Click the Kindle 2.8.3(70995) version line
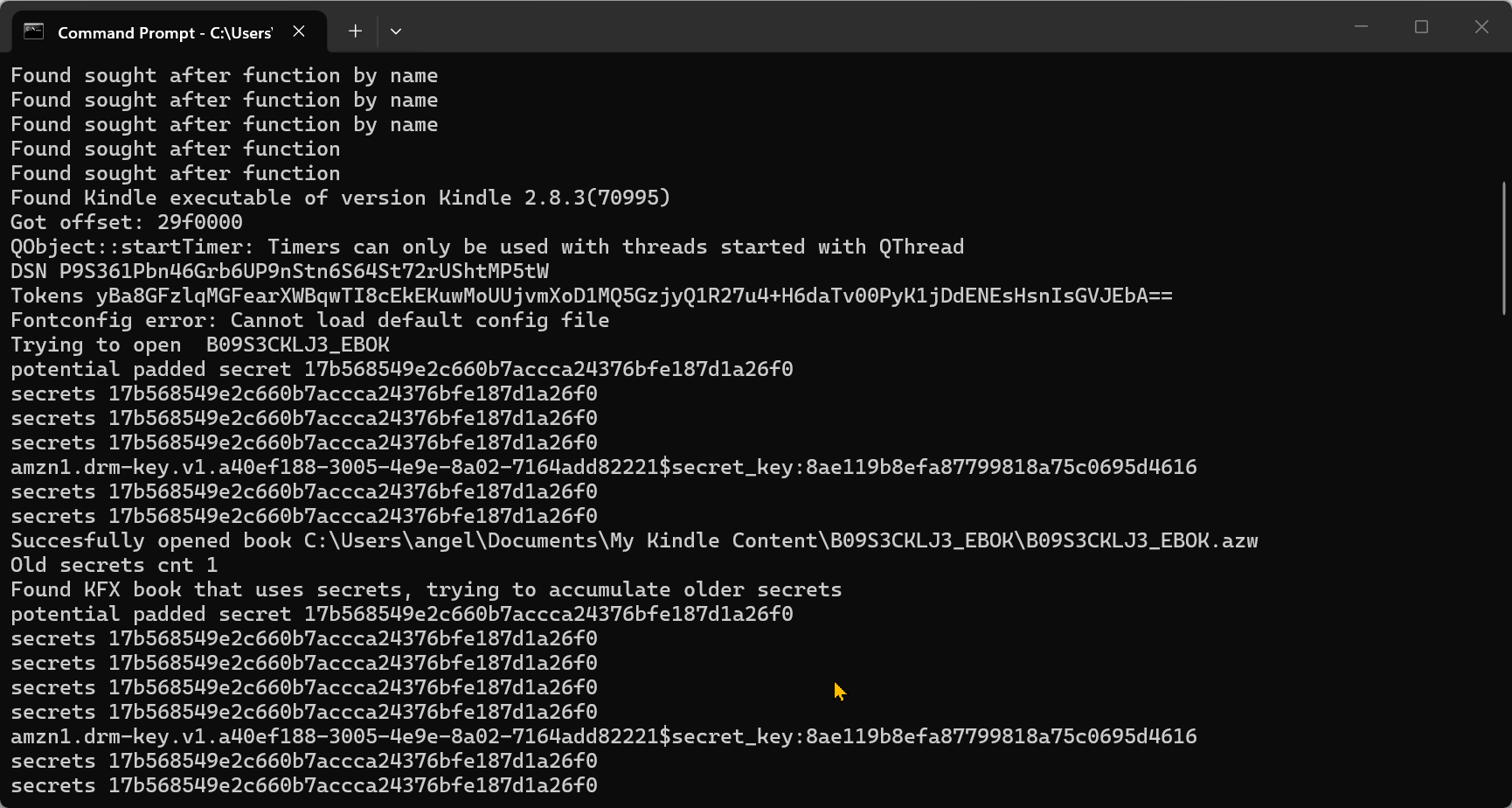Screen dimensions: 1512x808 click(340, 198)
